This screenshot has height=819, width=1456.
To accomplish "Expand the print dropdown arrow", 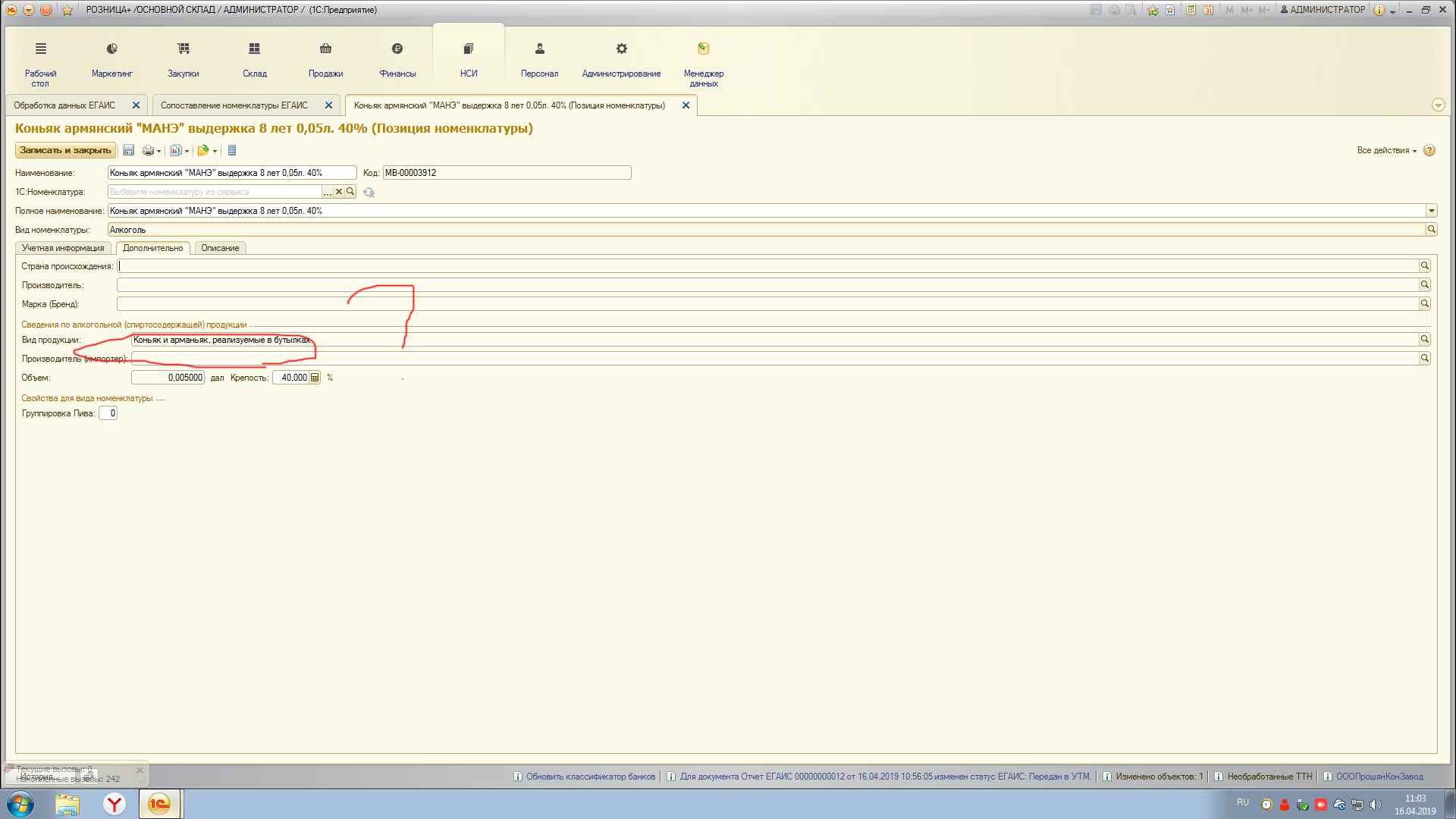I will click(x=158, y=151).
